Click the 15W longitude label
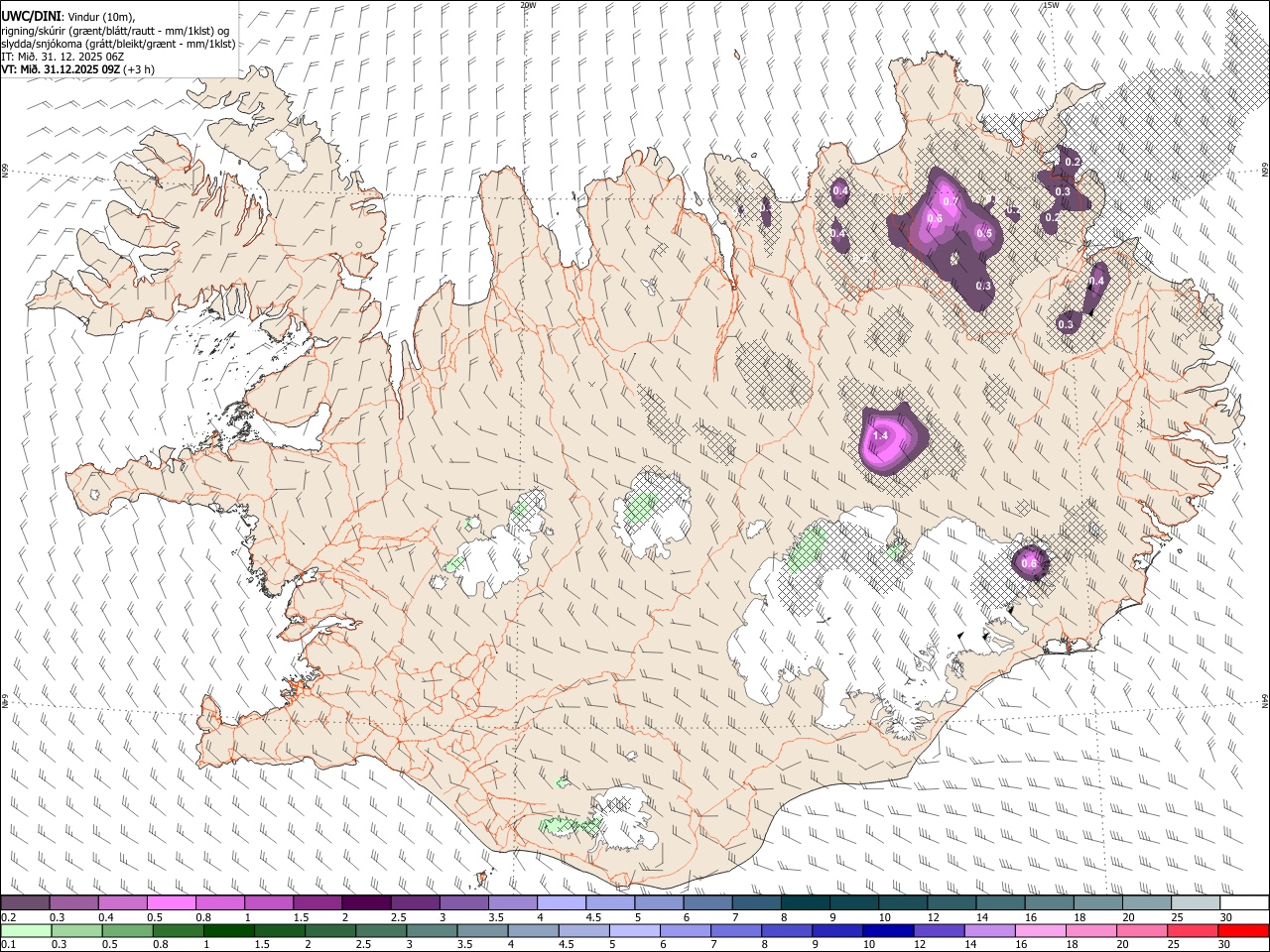This screenshot has height=952, width=1270. (1051, 5)
